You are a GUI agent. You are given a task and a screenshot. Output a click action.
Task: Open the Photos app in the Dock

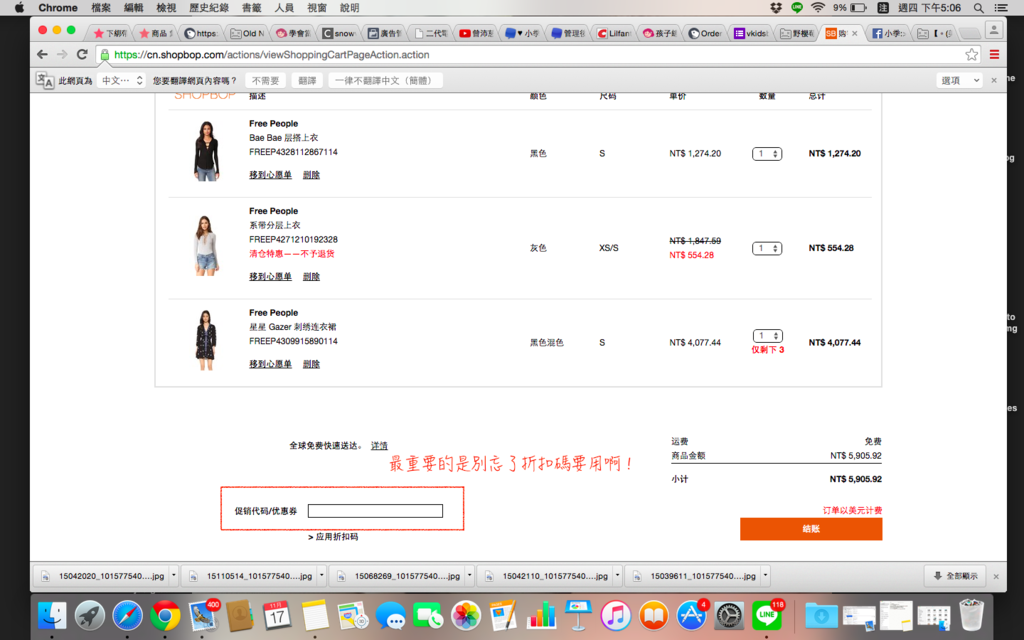point(466,615)
